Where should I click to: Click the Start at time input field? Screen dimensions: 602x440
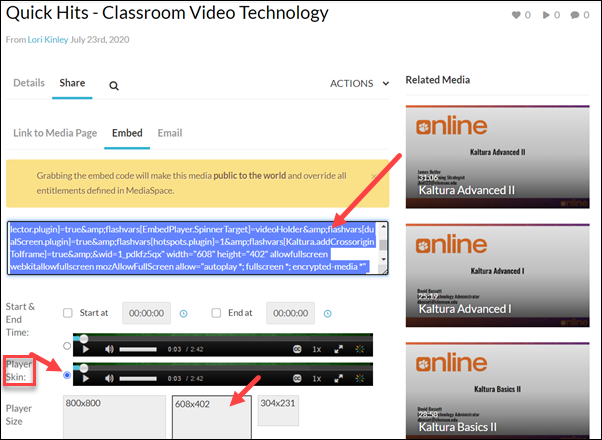(x=146, y=313)
